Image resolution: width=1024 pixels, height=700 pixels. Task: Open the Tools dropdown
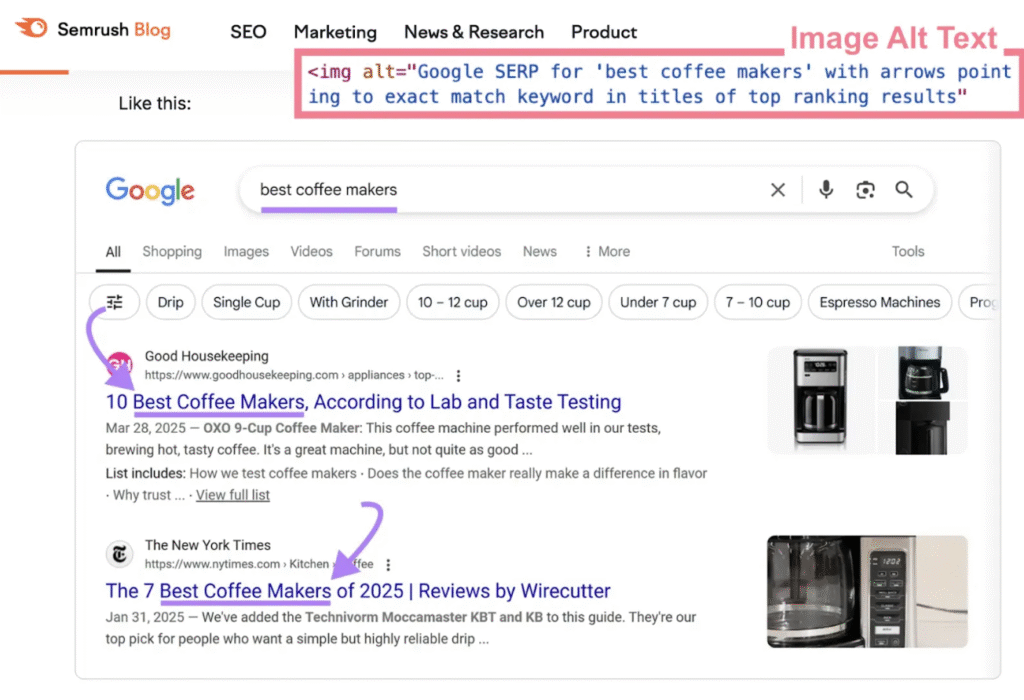click(907, 251)
